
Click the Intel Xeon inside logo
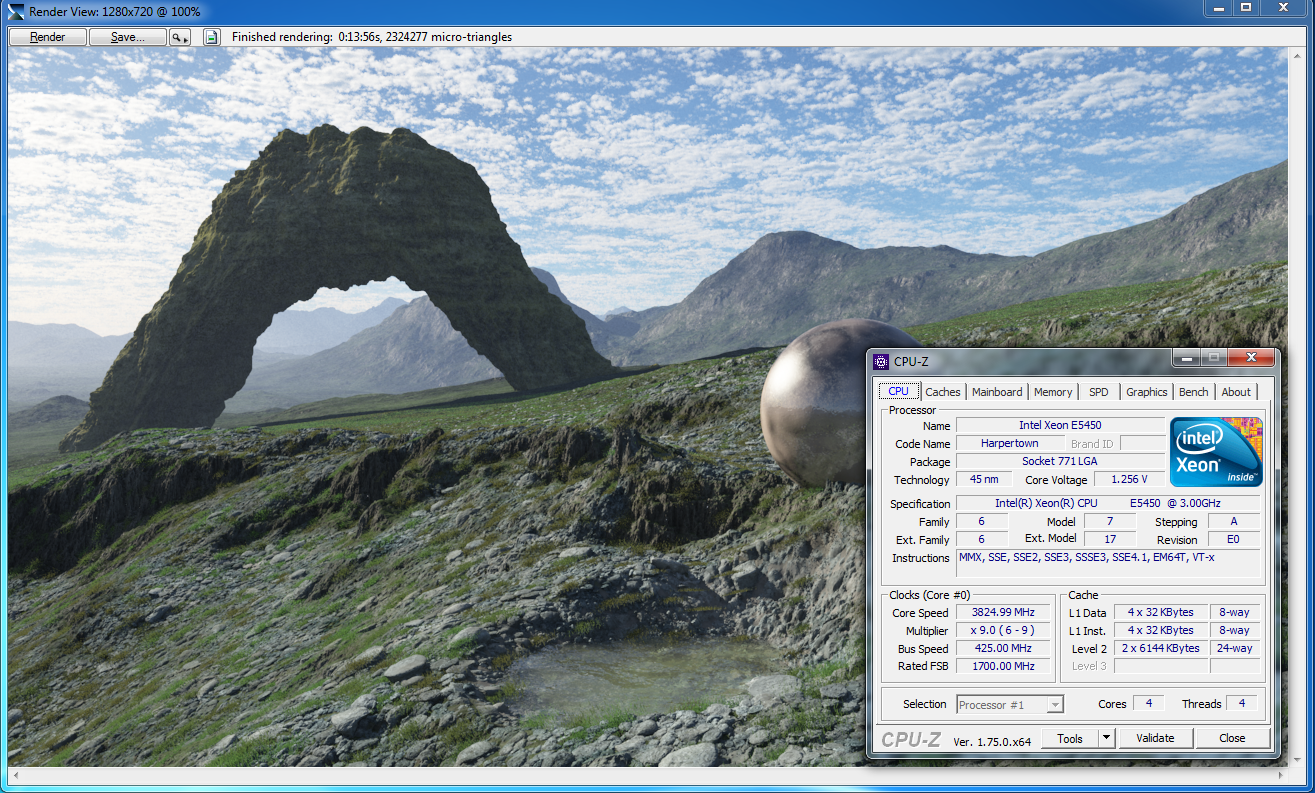point(1215,451)
